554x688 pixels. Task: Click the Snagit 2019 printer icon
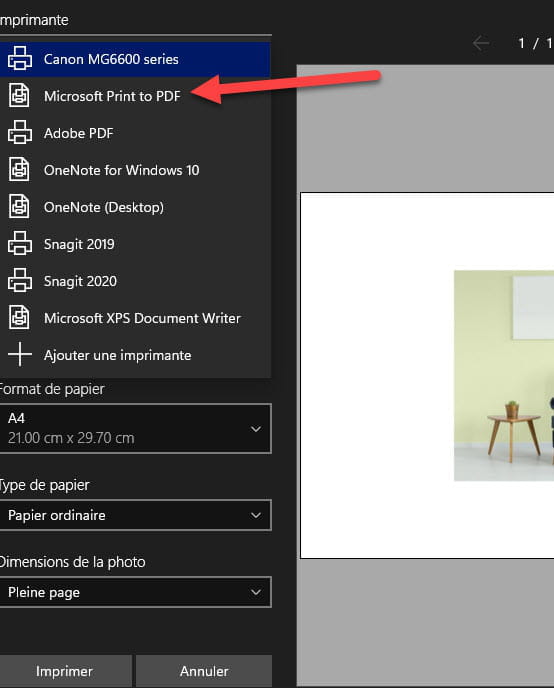pyautogui.click(x=20, y=244)
